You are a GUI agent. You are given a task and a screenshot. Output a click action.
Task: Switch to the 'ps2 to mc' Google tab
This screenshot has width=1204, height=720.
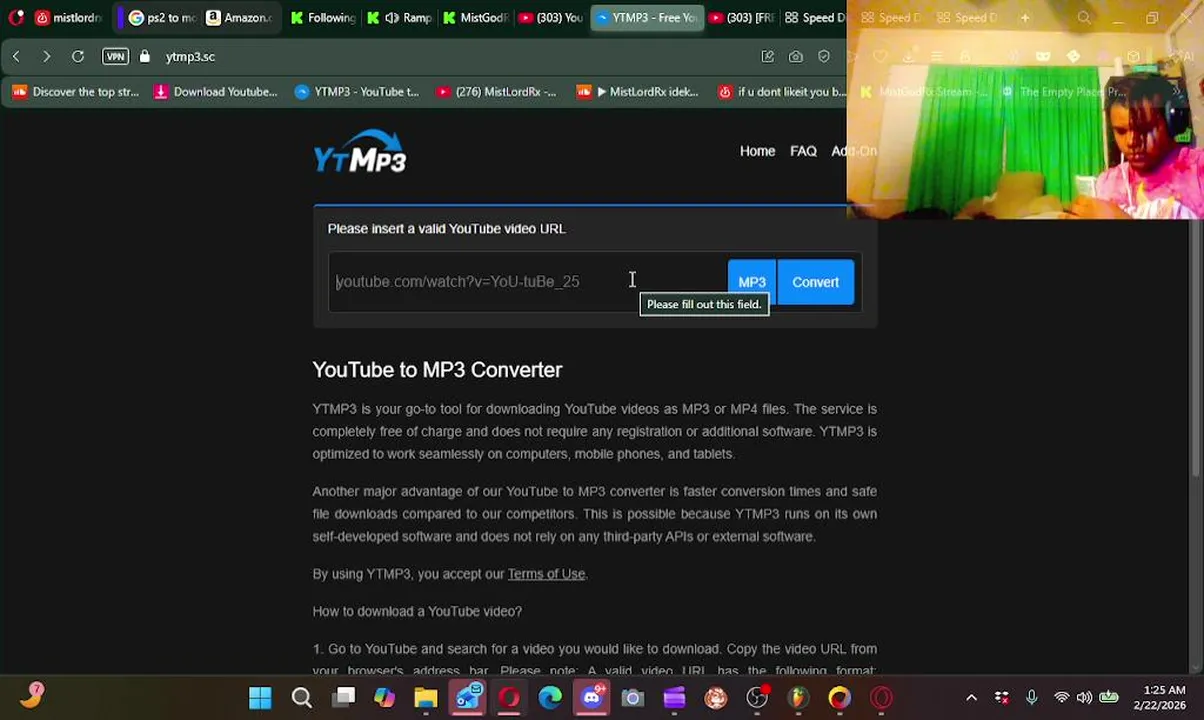tap(161, 17)
